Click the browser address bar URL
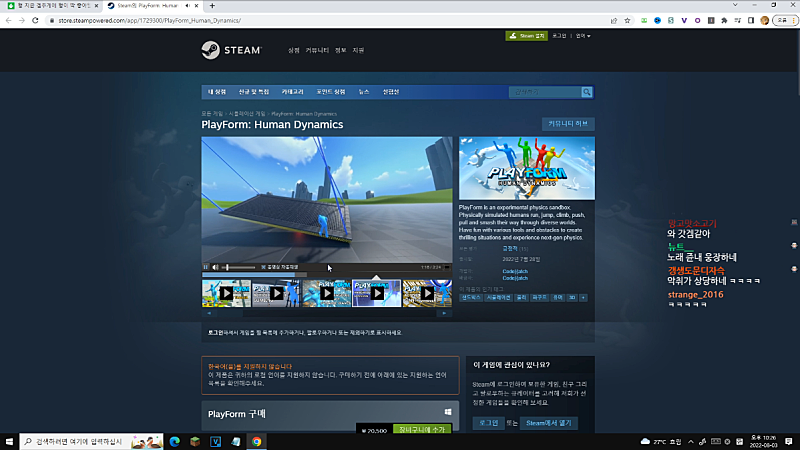800x450 pixels. [149, 20]
